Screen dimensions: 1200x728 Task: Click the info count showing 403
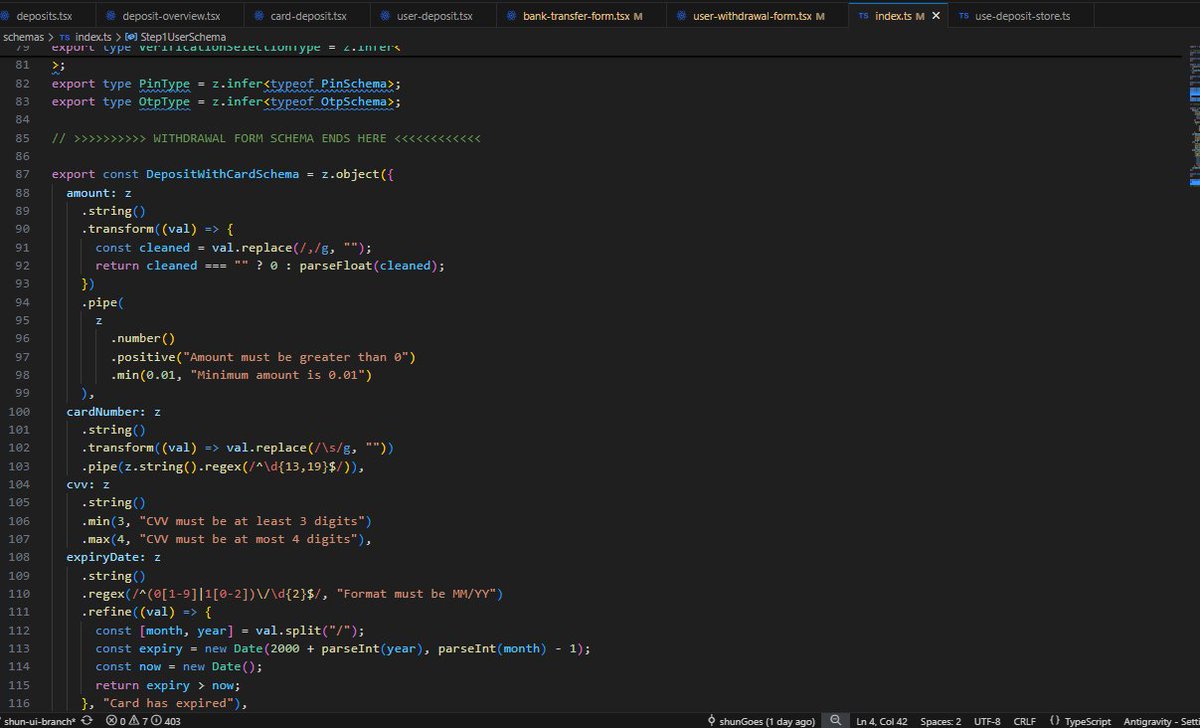[165, 720]
